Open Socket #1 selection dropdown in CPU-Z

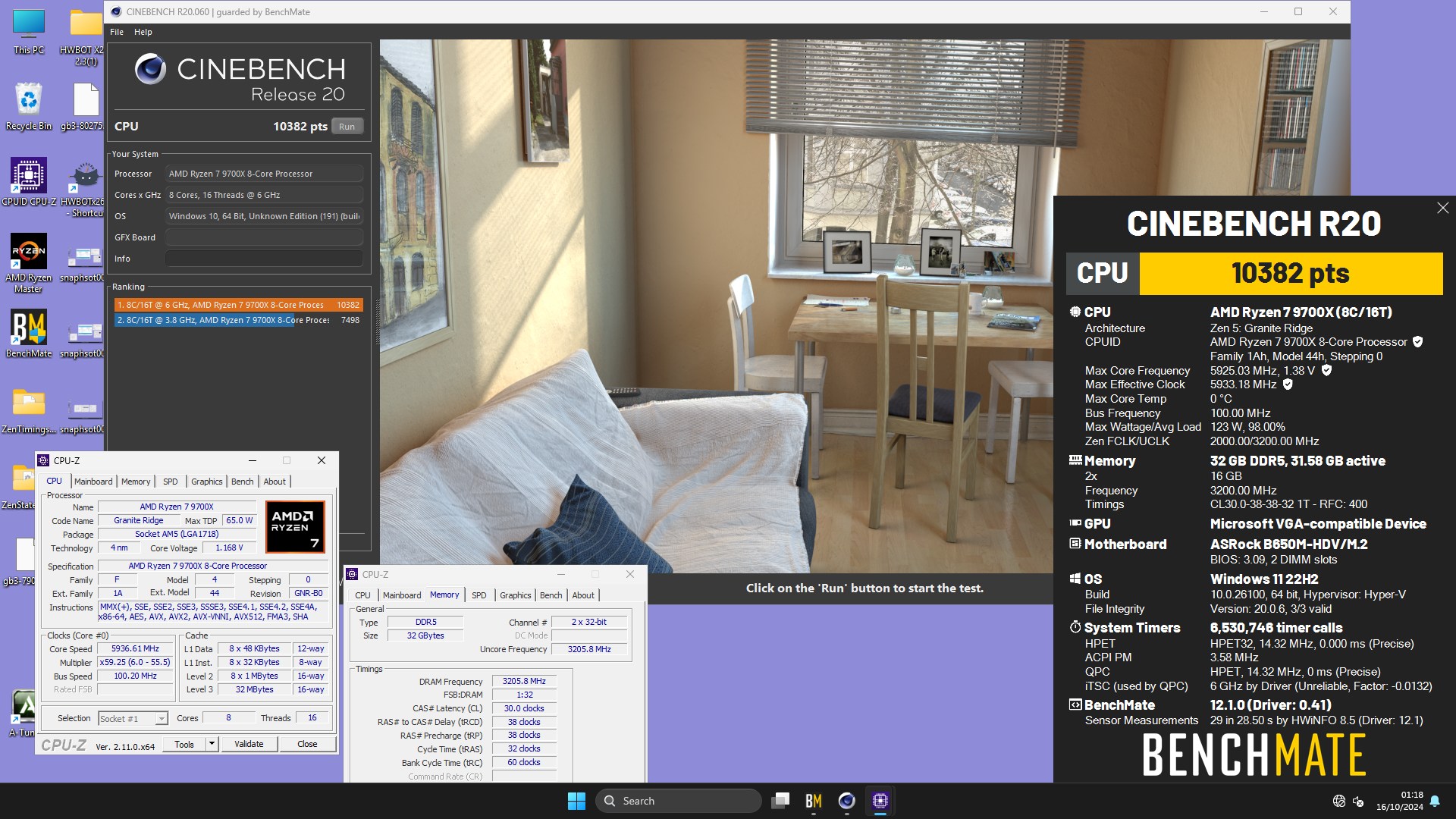point(133,719)
